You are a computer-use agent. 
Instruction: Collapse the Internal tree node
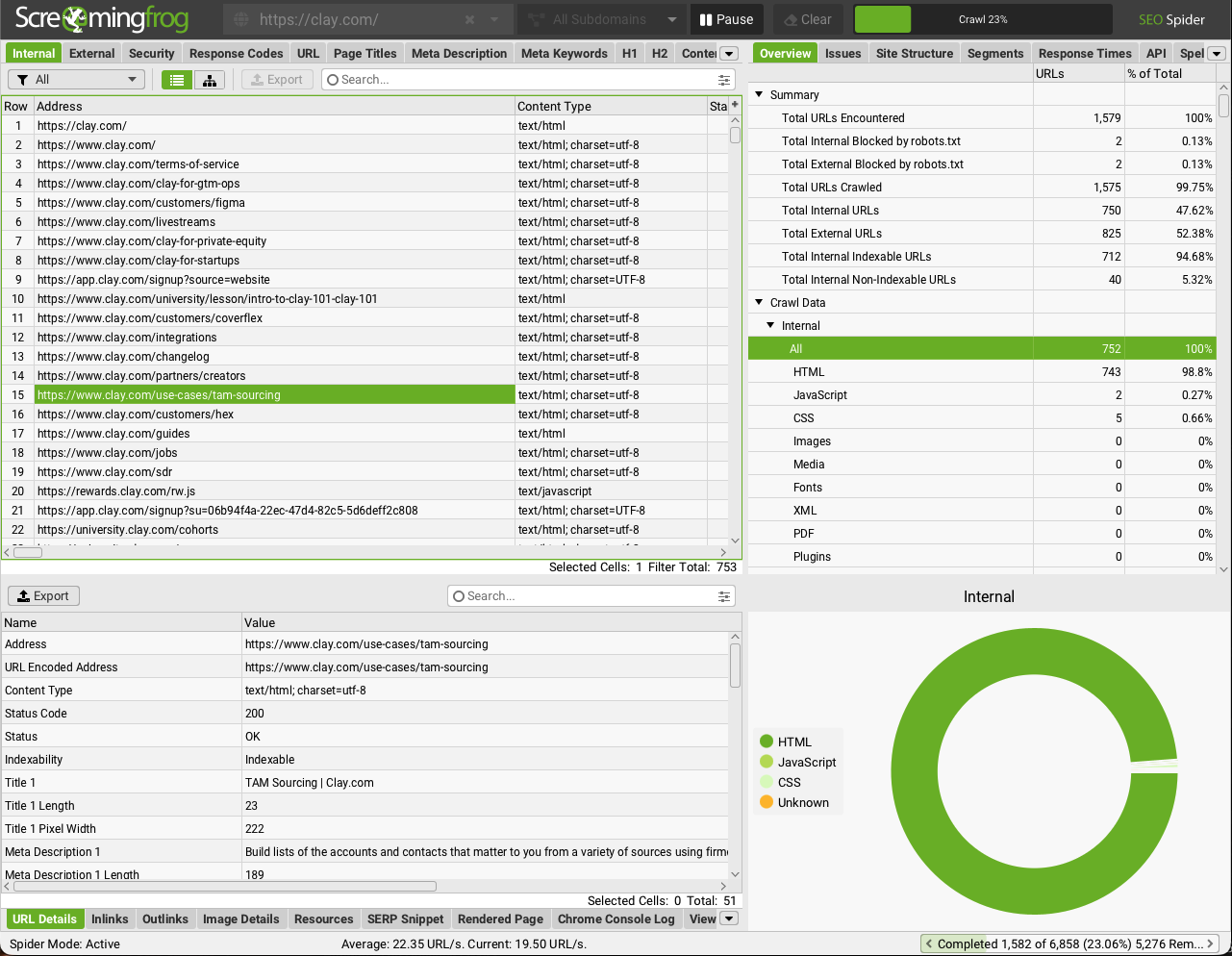[x=770, y=325]
